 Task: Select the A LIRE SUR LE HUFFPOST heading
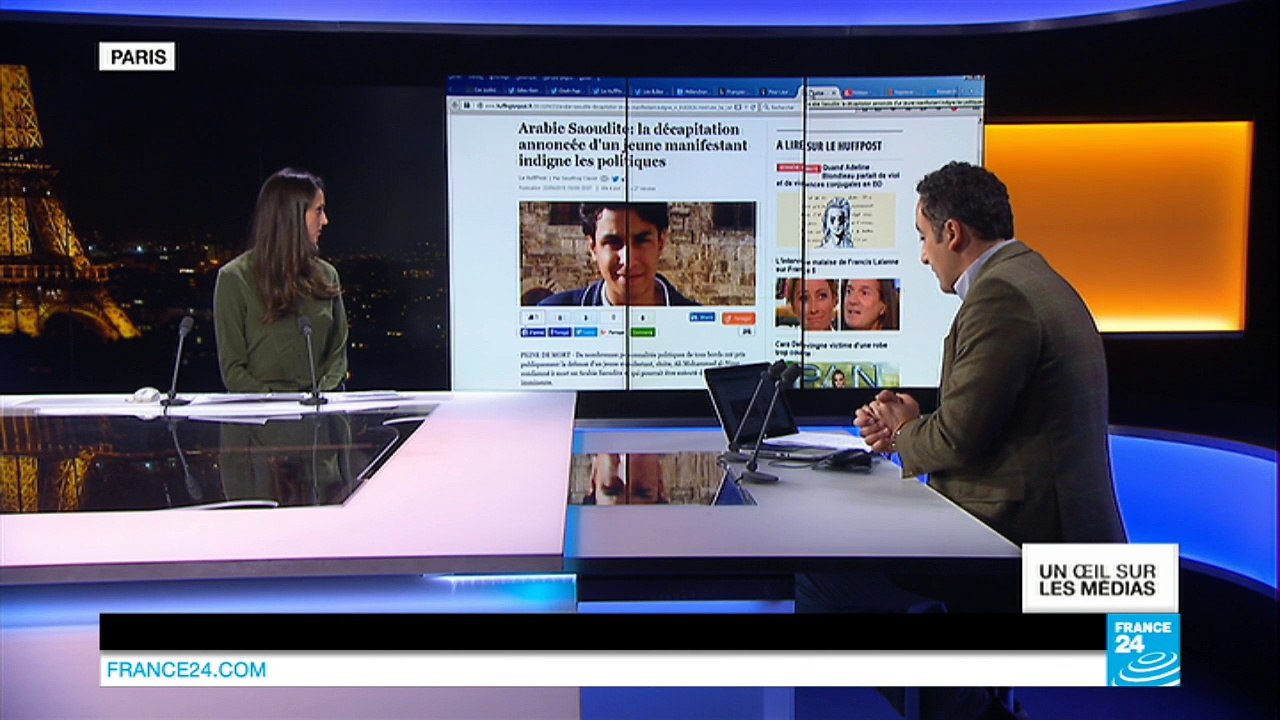tap(829, 146)
